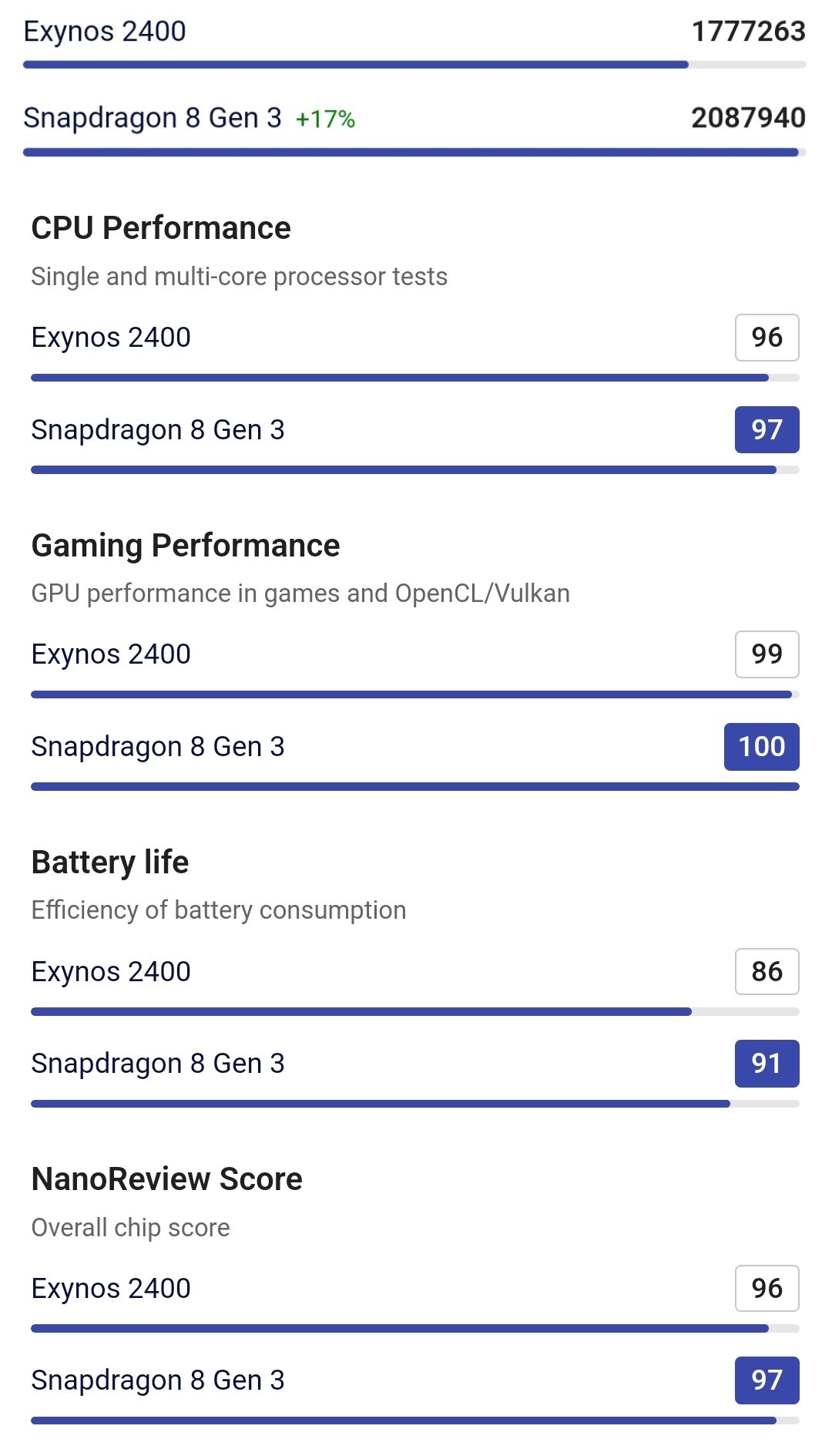Select the 2087940 benchmark score
832x1456 pixels.
click(748, 118)
